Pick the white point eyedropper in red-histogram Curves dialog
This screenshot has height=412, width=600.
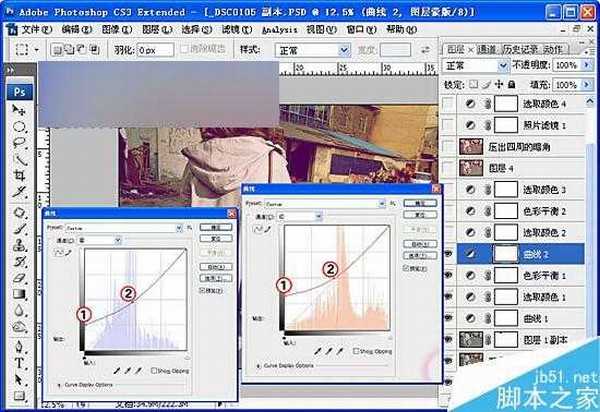point(339,351)
